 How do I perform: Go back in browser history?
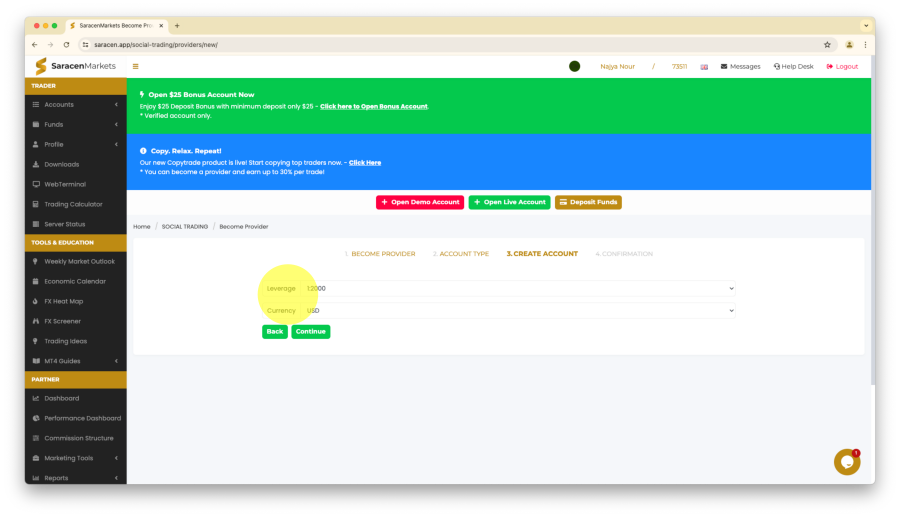coord(35,45)
